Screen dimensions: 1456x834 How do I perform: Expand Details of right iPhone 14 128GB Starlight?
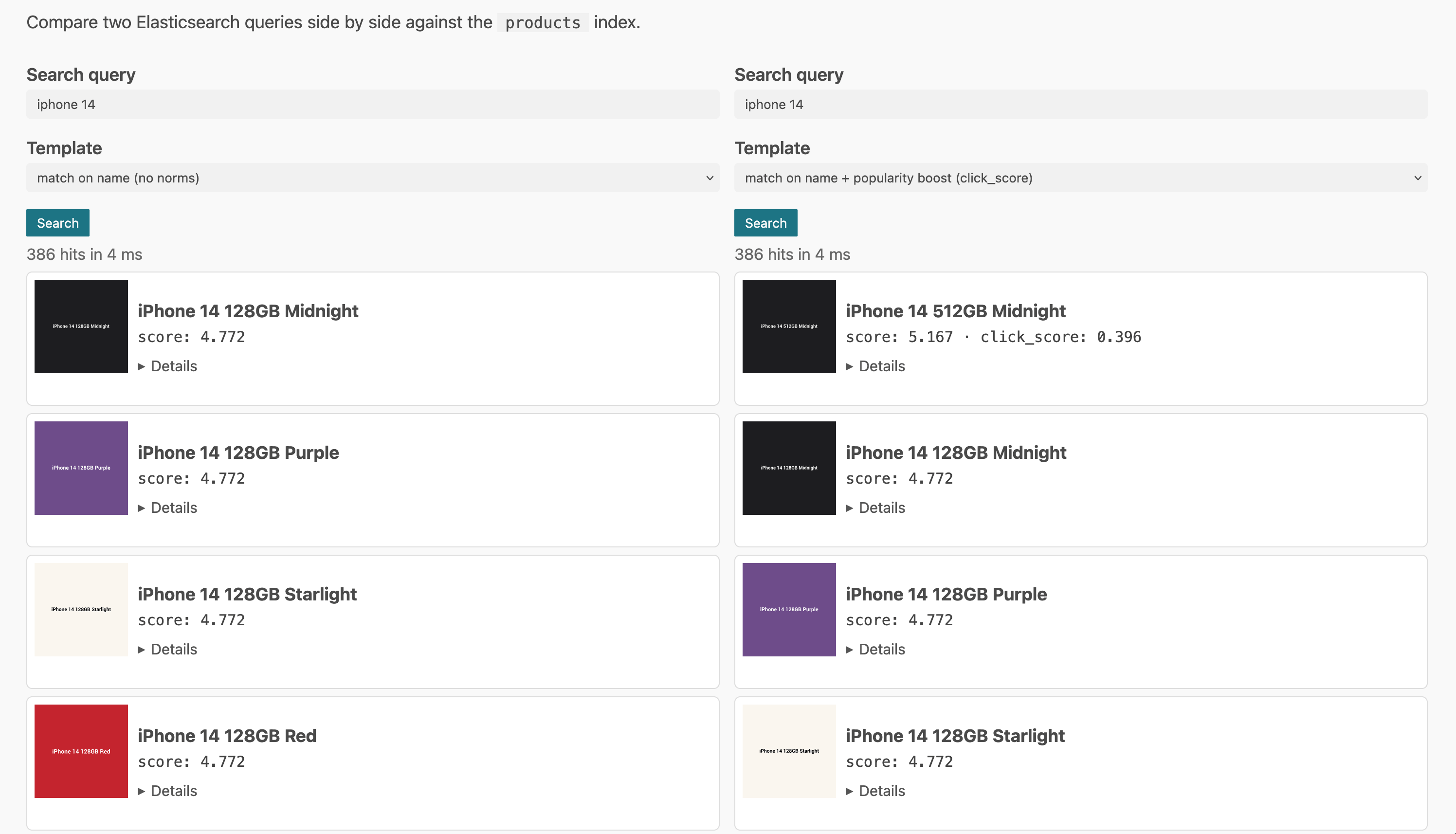click(875, 791)
